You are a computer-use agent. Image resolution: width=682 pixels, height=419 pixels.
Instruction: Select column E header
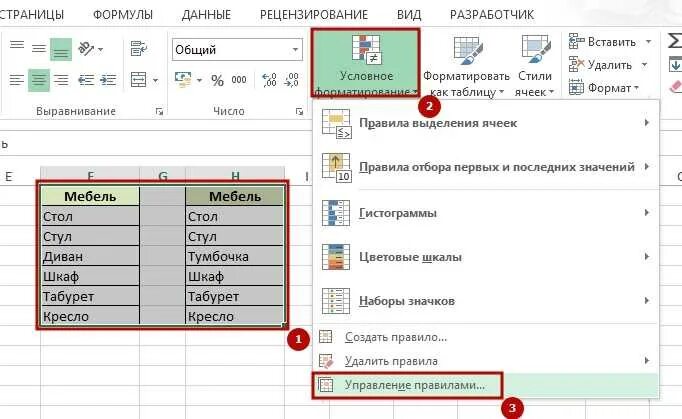[x=9, y=176]
